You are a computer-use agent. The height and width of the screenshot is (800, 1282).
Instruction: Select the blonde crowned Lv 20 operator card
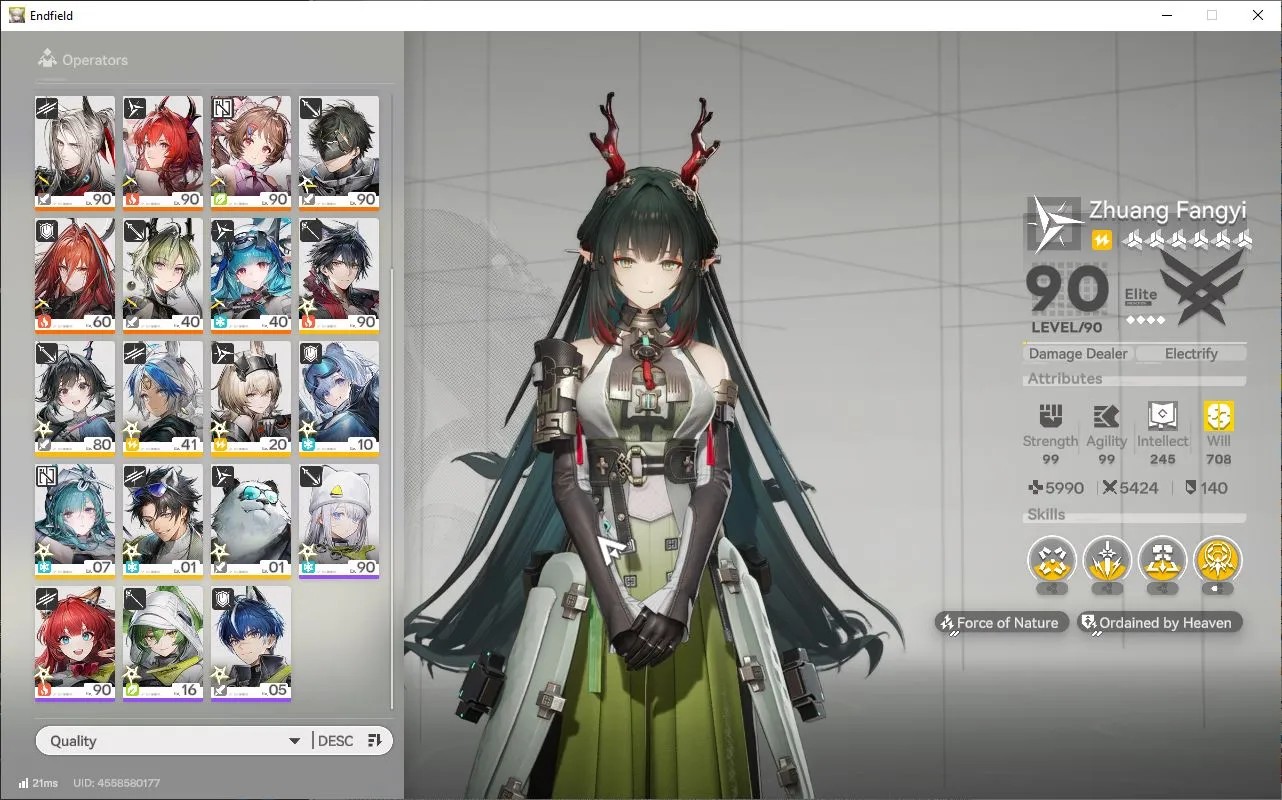pos(251,399)
